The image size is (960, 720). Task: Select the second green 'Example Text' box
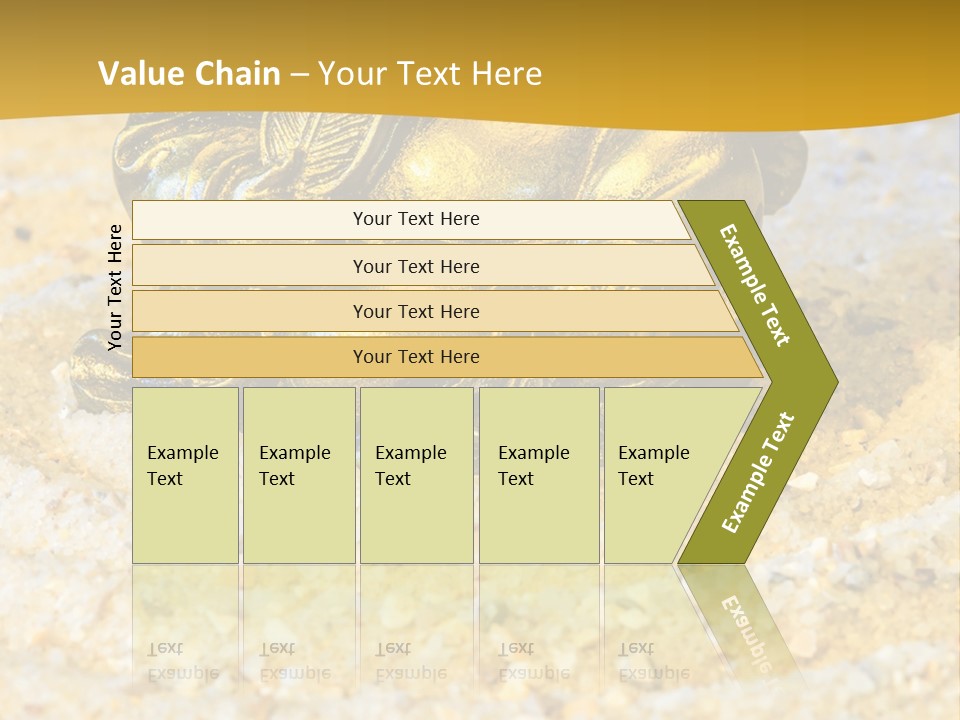coord(299,475)
